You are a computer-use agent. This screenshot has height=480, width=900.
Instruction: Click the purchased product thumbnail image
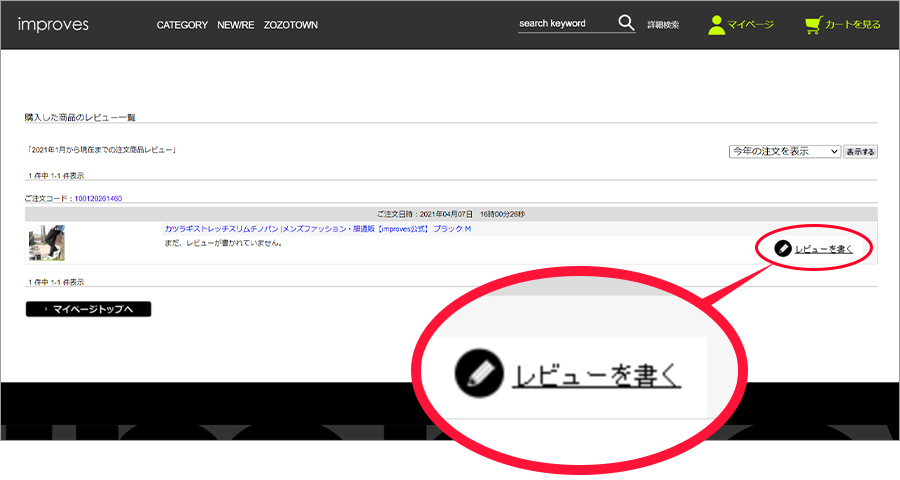(47, 243)
